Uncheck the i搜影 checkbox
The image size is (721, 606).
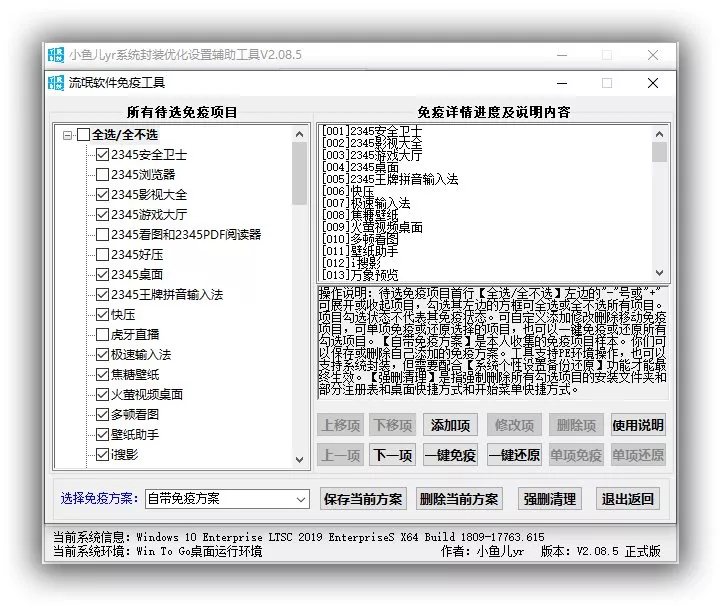(102, 455)
